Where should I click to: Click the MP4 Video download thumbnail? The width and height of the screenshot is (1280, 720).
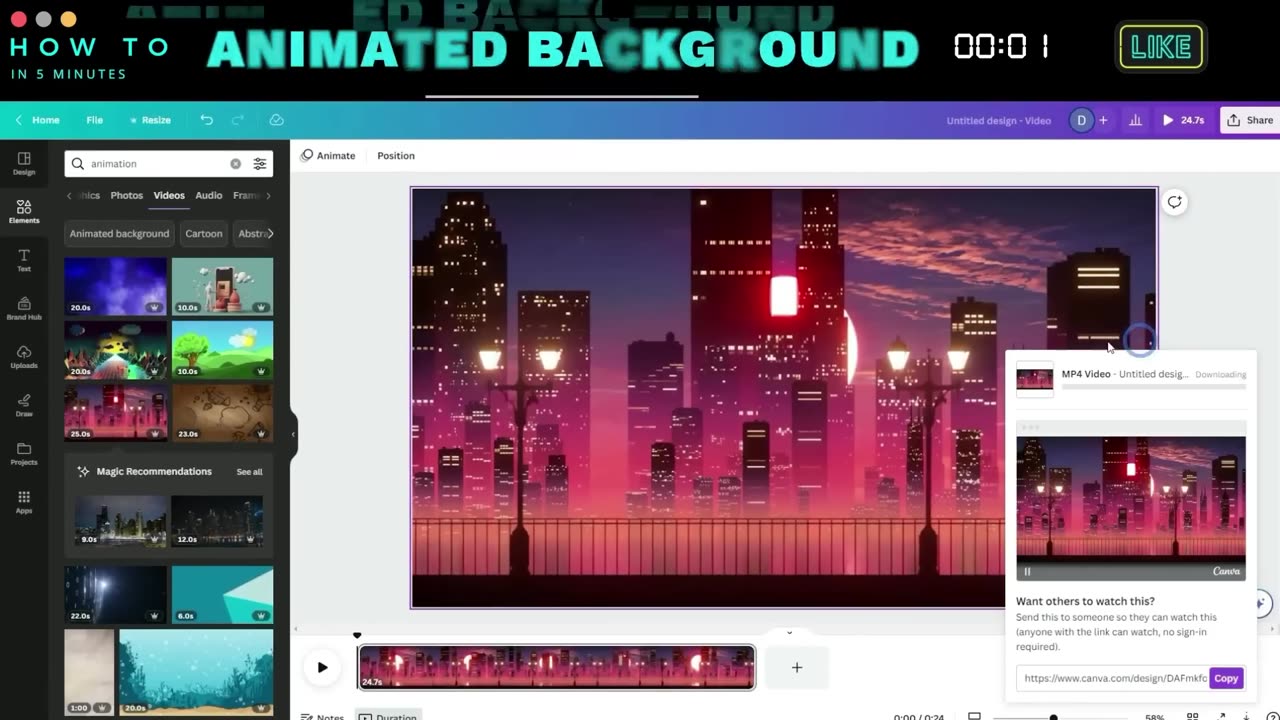tap(1034, 379)
